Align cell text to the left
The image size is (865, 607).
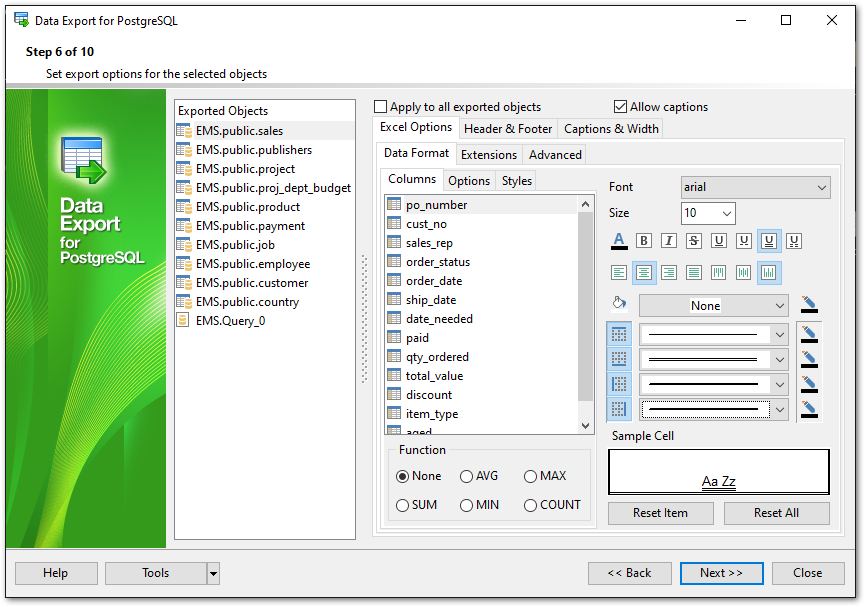(619, 273)
